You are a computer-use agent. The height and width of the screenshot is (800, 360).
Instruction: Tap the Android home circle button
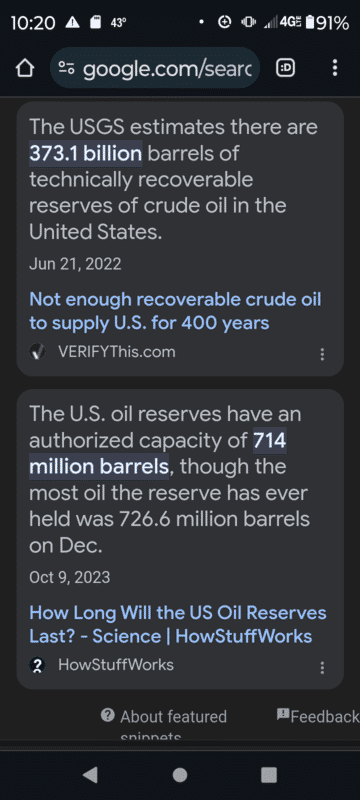point(179,775)
